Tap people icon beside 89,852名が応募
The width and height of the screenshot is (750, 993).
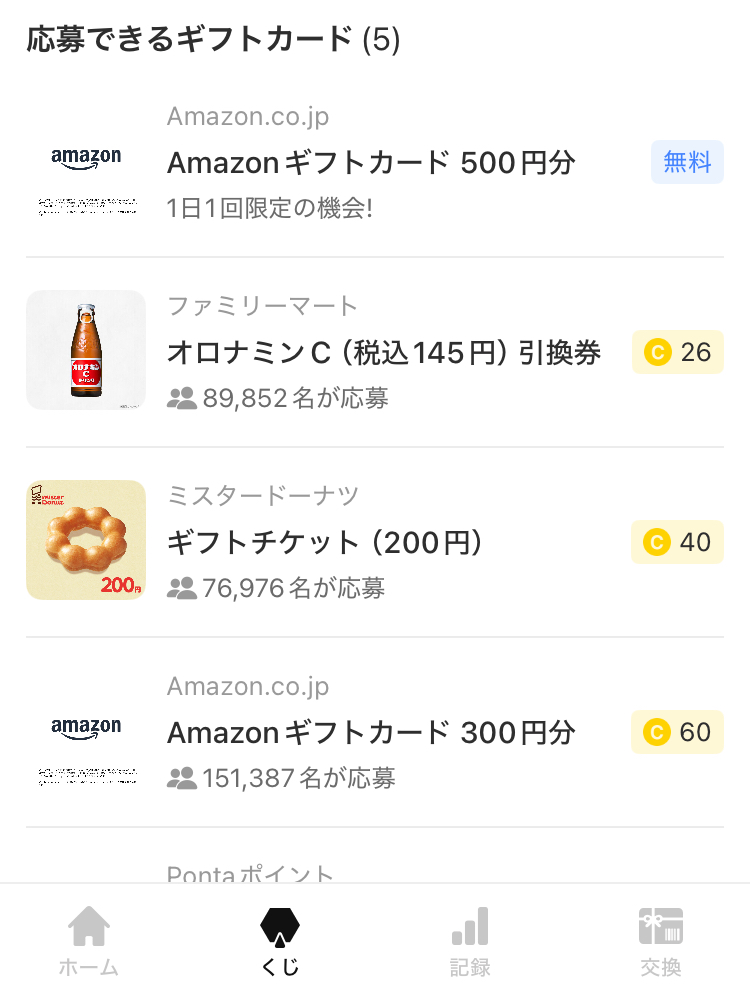pos(182,398)
